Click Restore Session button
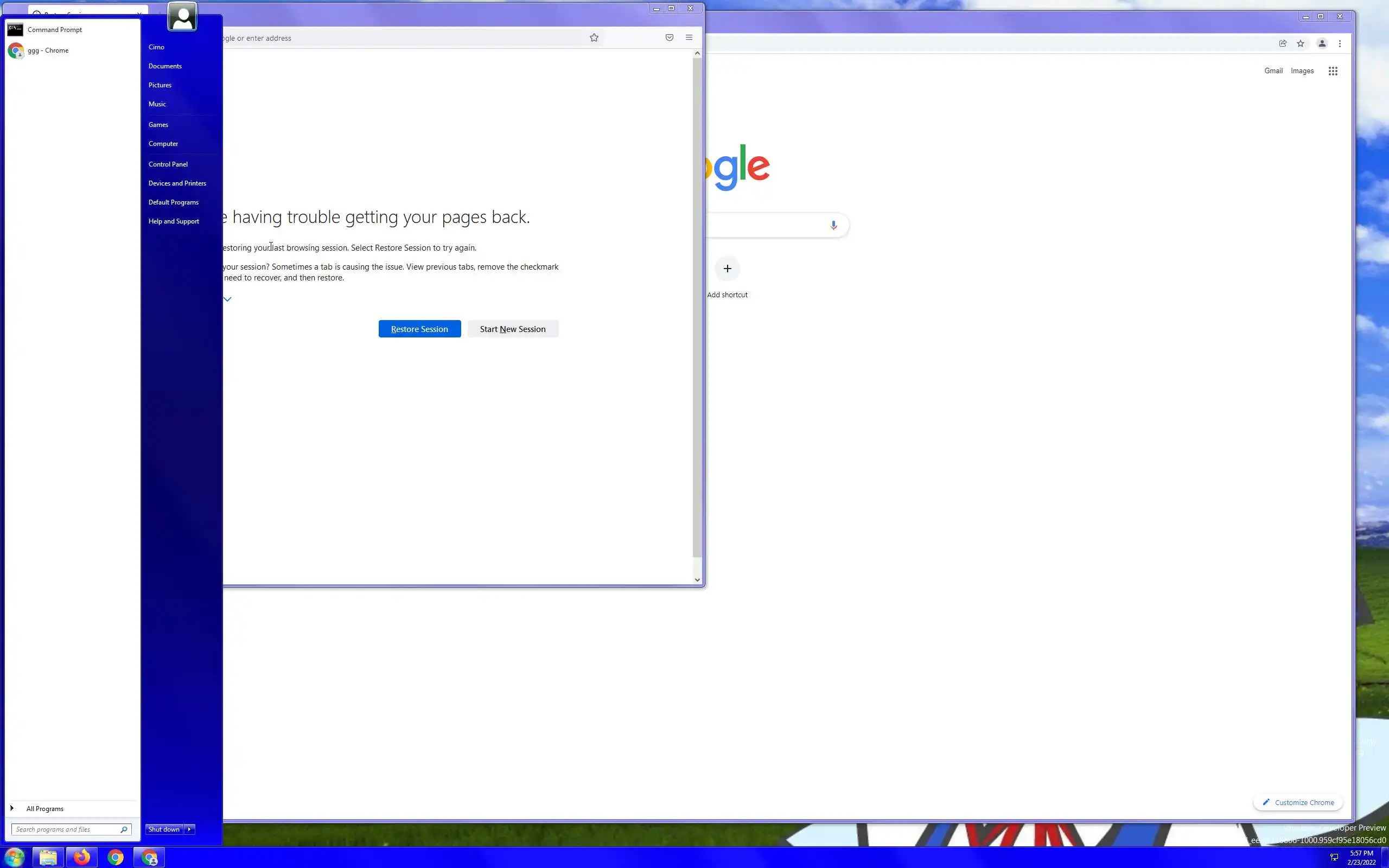 419,329
